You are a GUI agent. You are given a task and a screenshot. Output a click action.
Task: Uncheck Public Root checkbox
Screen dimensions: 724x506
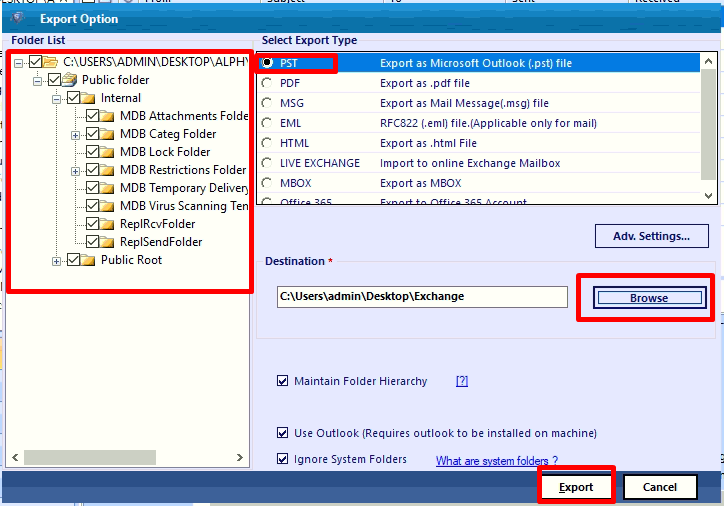coord(73,259)
